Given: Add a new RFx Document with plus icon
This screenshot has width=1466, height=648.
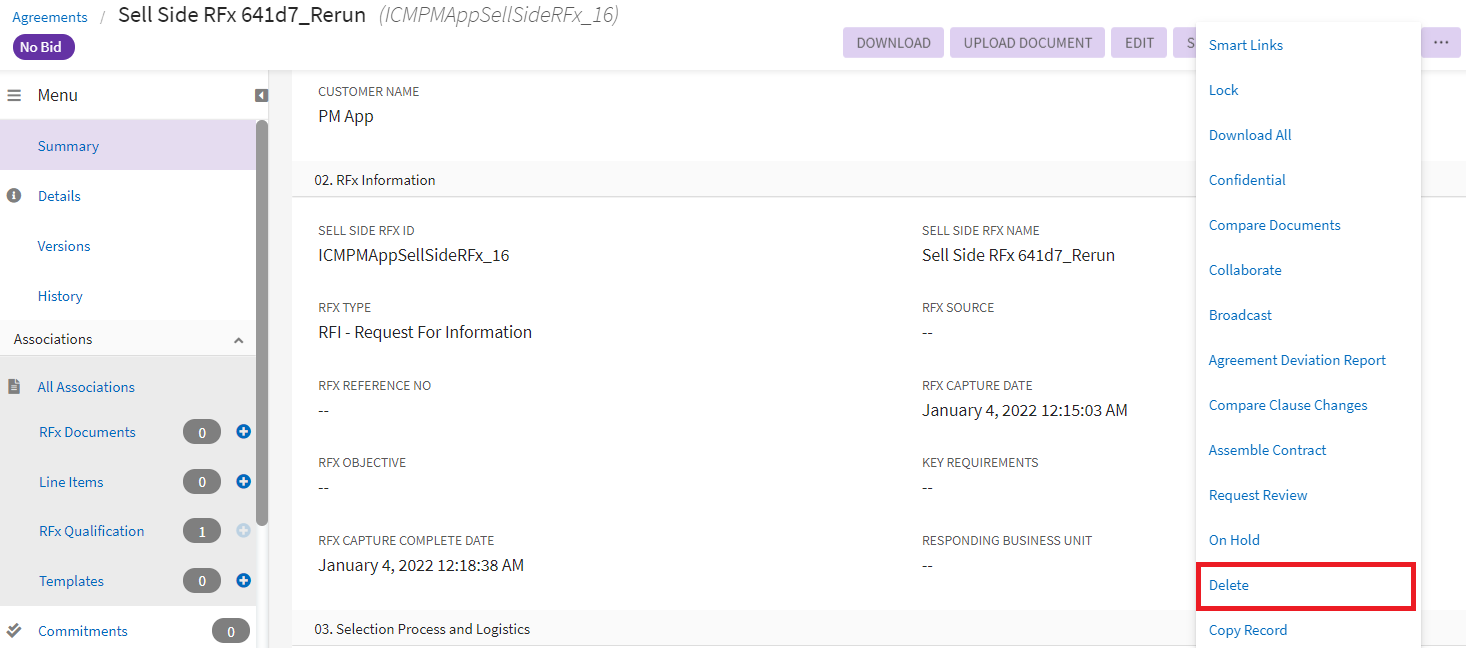Looking at the screenshot, I should point(243,432).
